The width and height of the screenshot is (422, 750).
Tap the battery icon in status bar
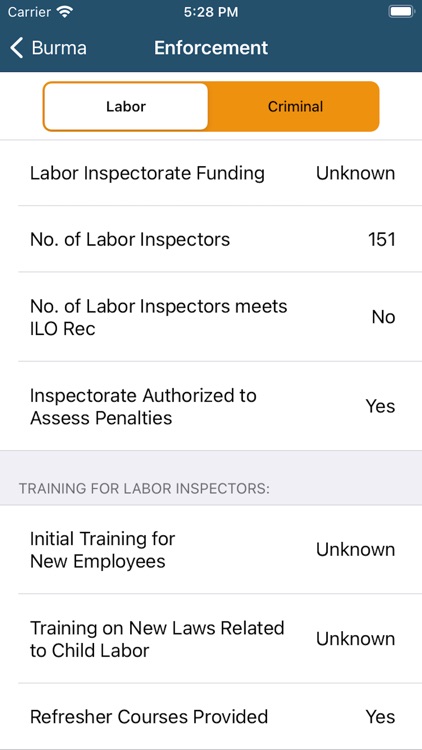(x=401, y=12)
